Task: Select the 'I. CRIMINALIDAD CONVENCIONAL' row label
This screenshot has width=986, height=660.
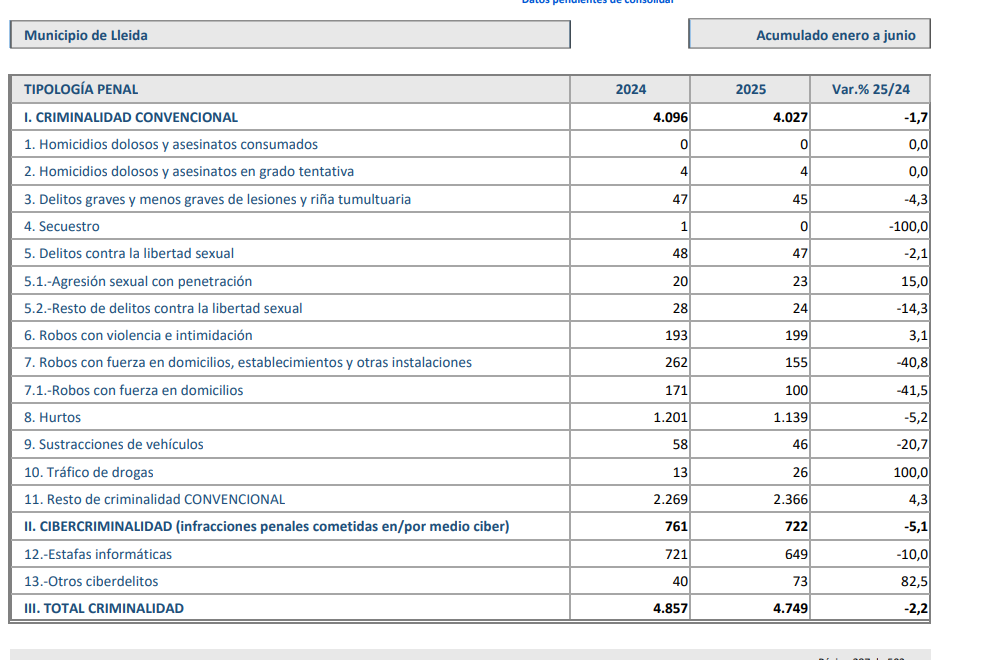Action: tap(131, 117)
